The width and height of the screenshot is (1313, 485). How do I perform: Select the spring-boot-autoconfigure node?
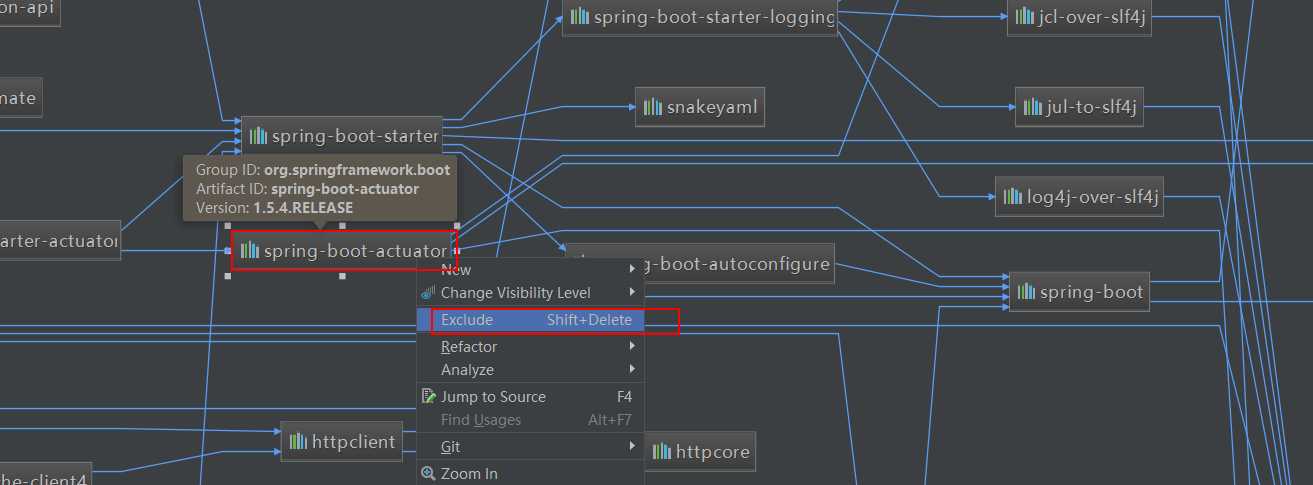click(x=701, y=264)
